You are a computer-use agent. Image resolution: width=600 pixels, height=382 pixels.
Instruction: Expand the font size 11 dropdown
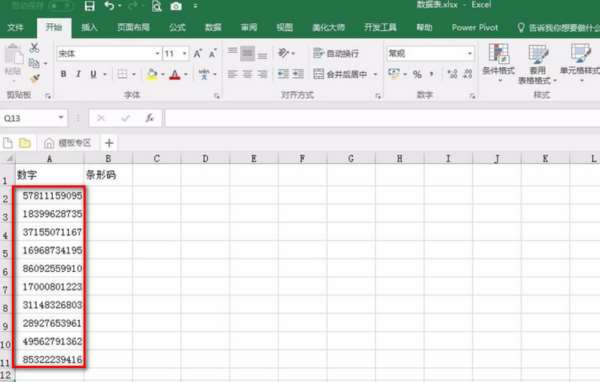pos(185,54)
